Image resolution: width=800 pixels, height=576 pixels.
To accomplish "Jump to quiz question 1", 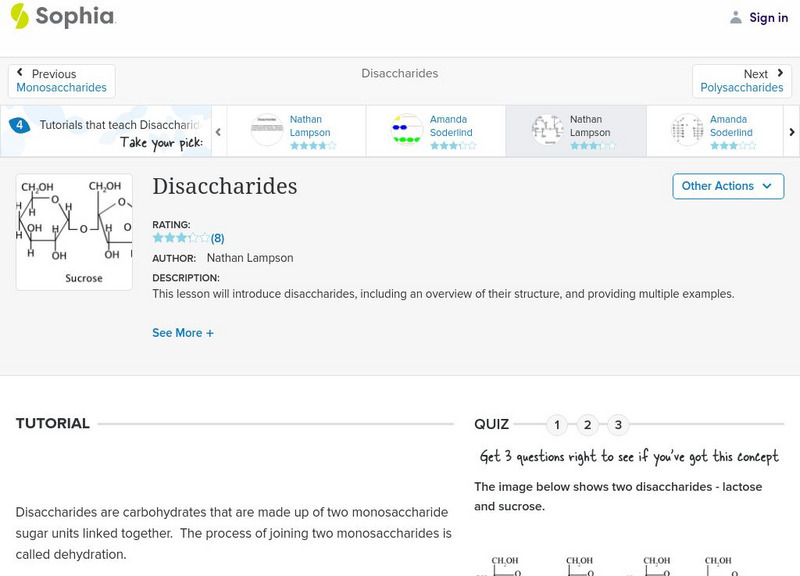I will pyautogui.click(x=557, y=424).
